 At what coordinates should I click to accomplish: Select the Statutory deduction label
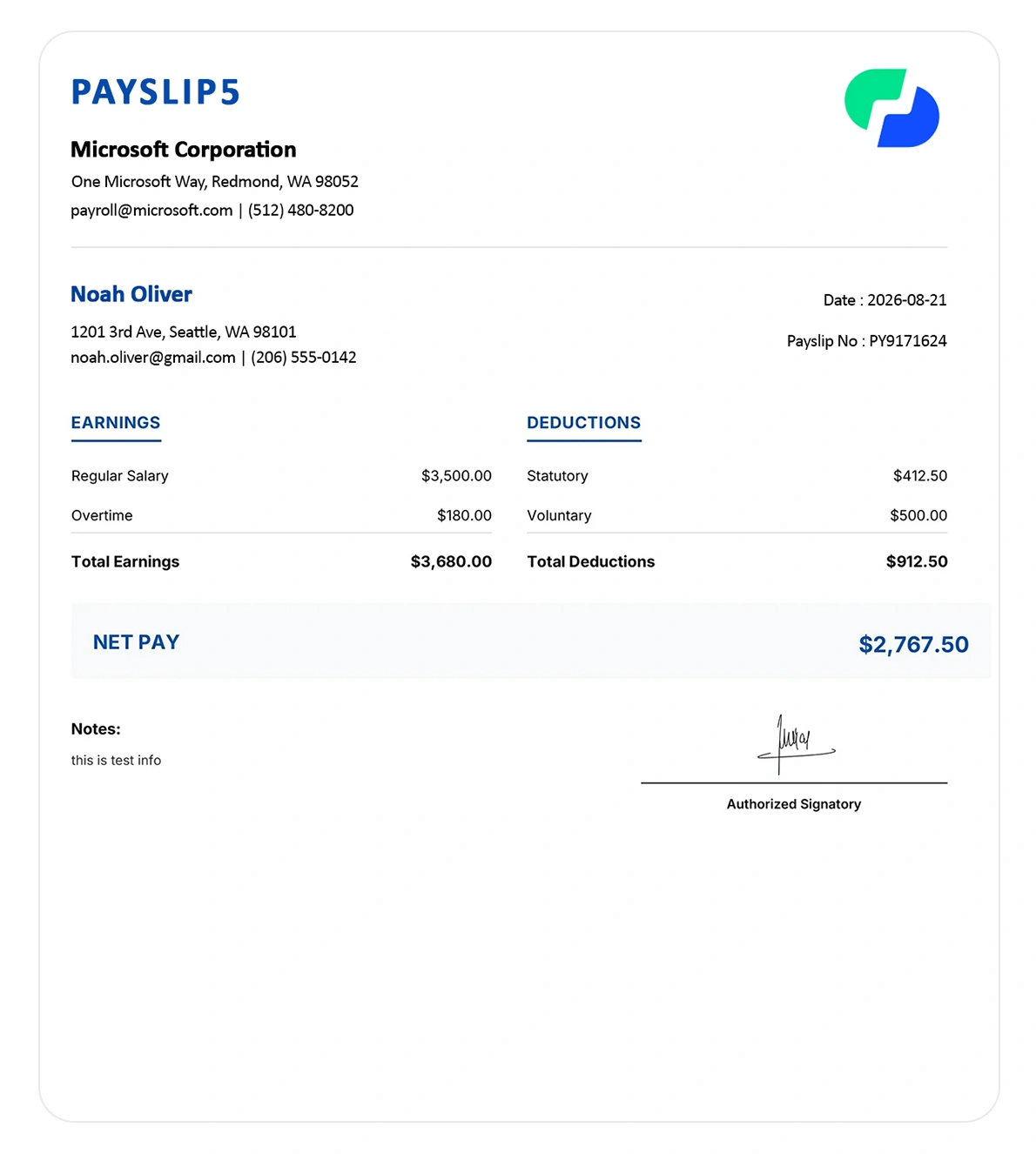[557, 476]
